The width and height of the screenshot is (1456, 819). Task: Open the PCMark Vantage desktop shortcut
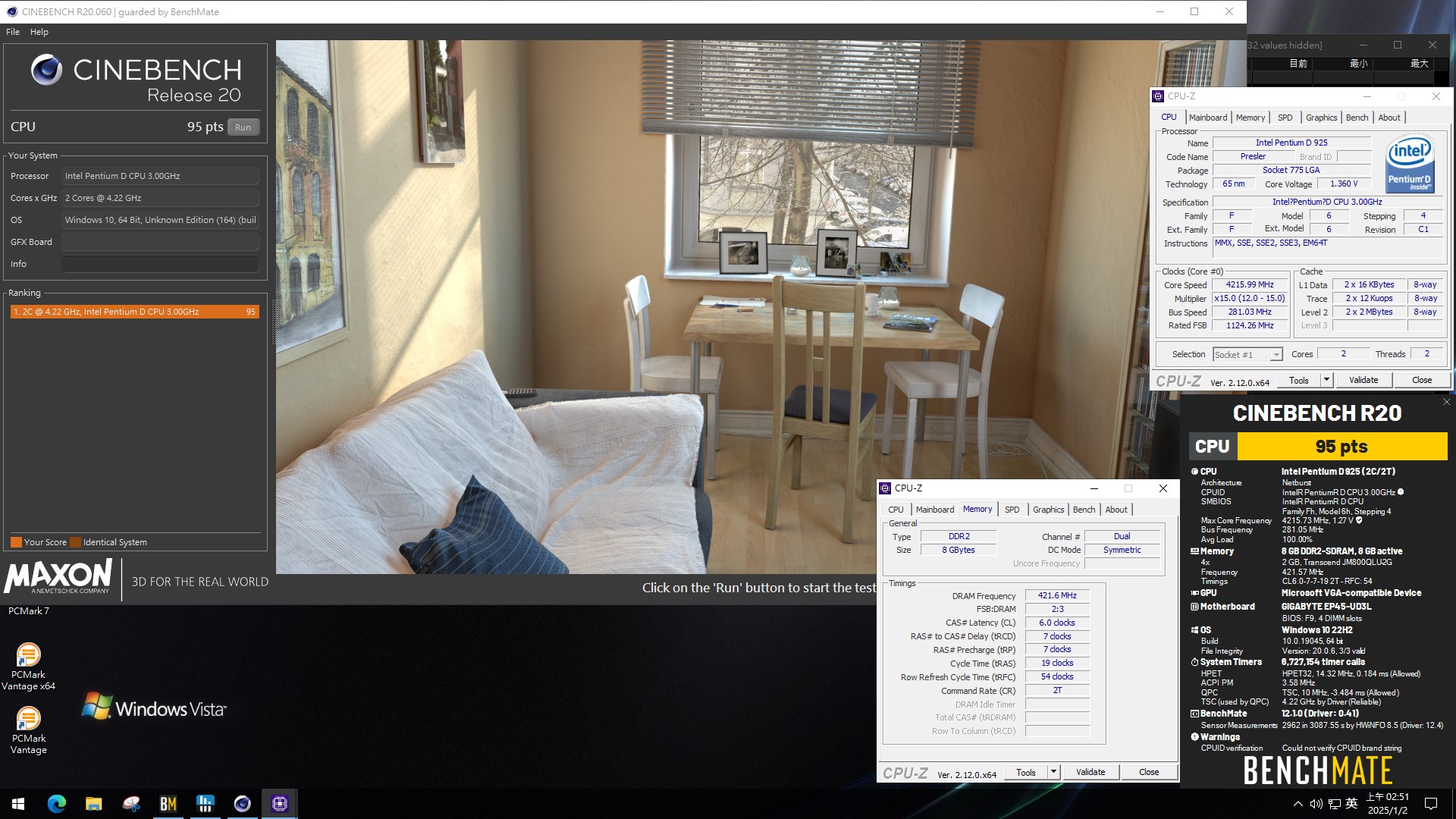point(28,730)
